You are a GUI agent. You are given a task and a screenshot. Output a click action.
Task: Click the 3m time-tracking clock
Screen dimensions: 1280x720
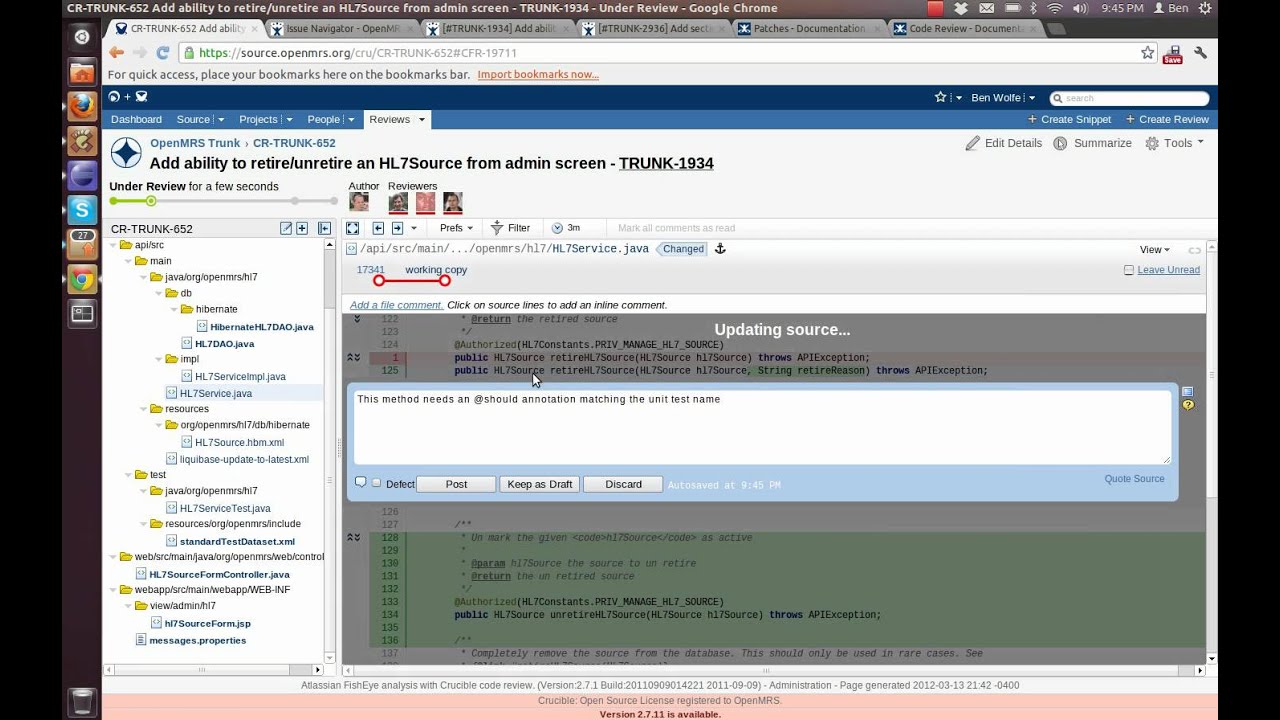point(566,228)
